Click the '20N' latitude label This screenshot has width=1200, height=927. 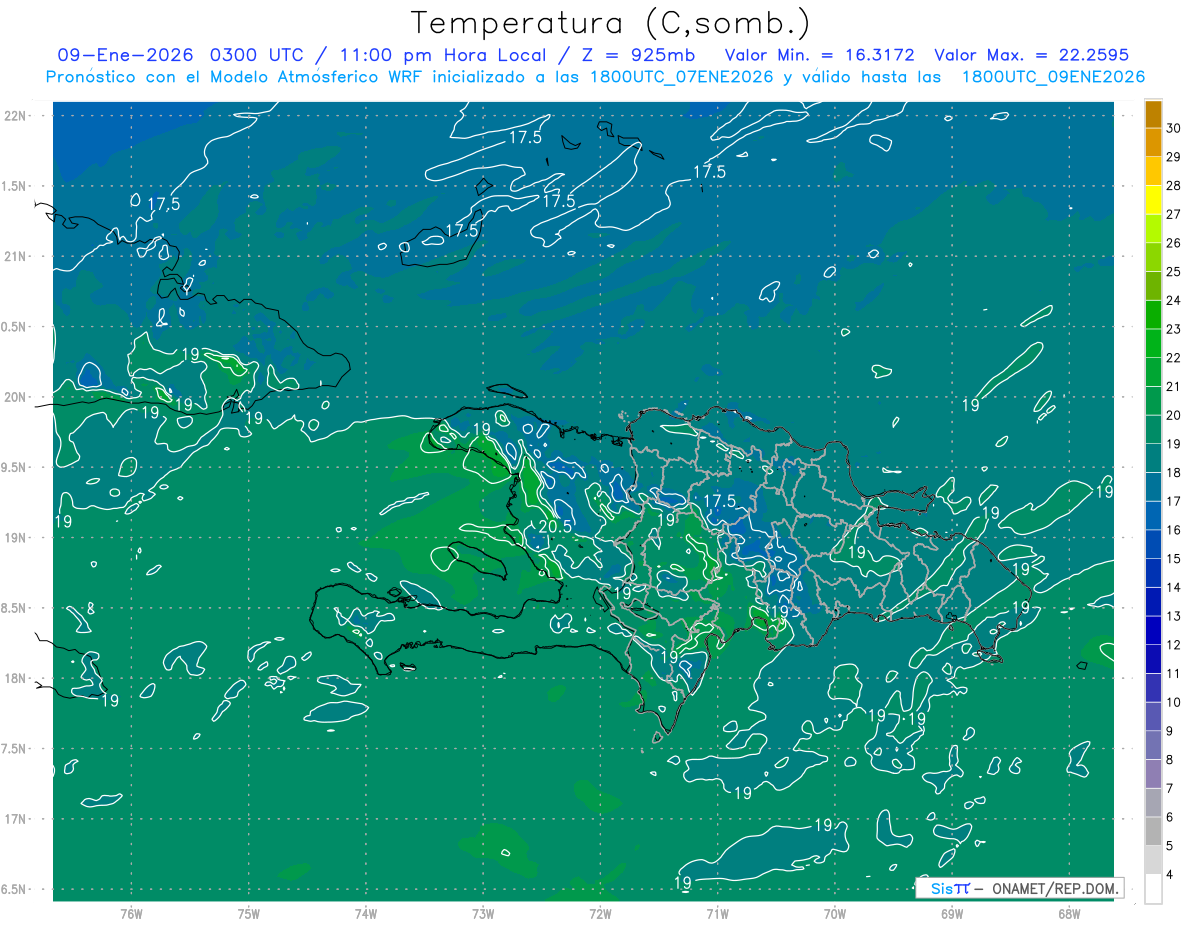(x=14, y=397)
